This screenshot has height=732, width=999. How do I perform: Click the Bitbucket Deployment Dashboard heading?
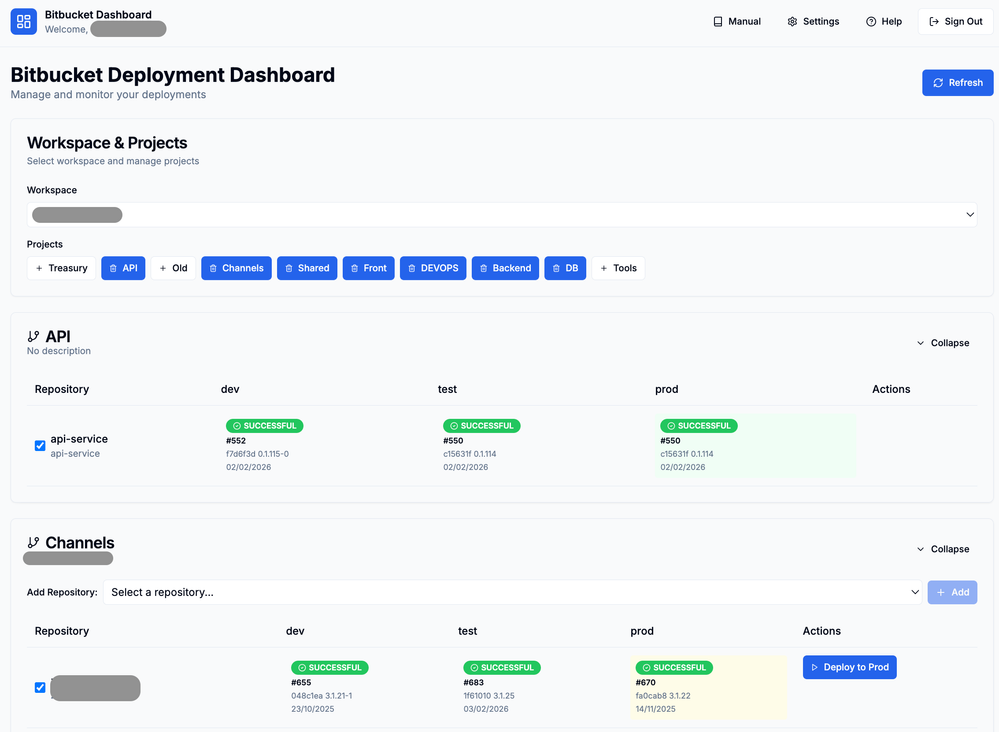pos(173,75)
